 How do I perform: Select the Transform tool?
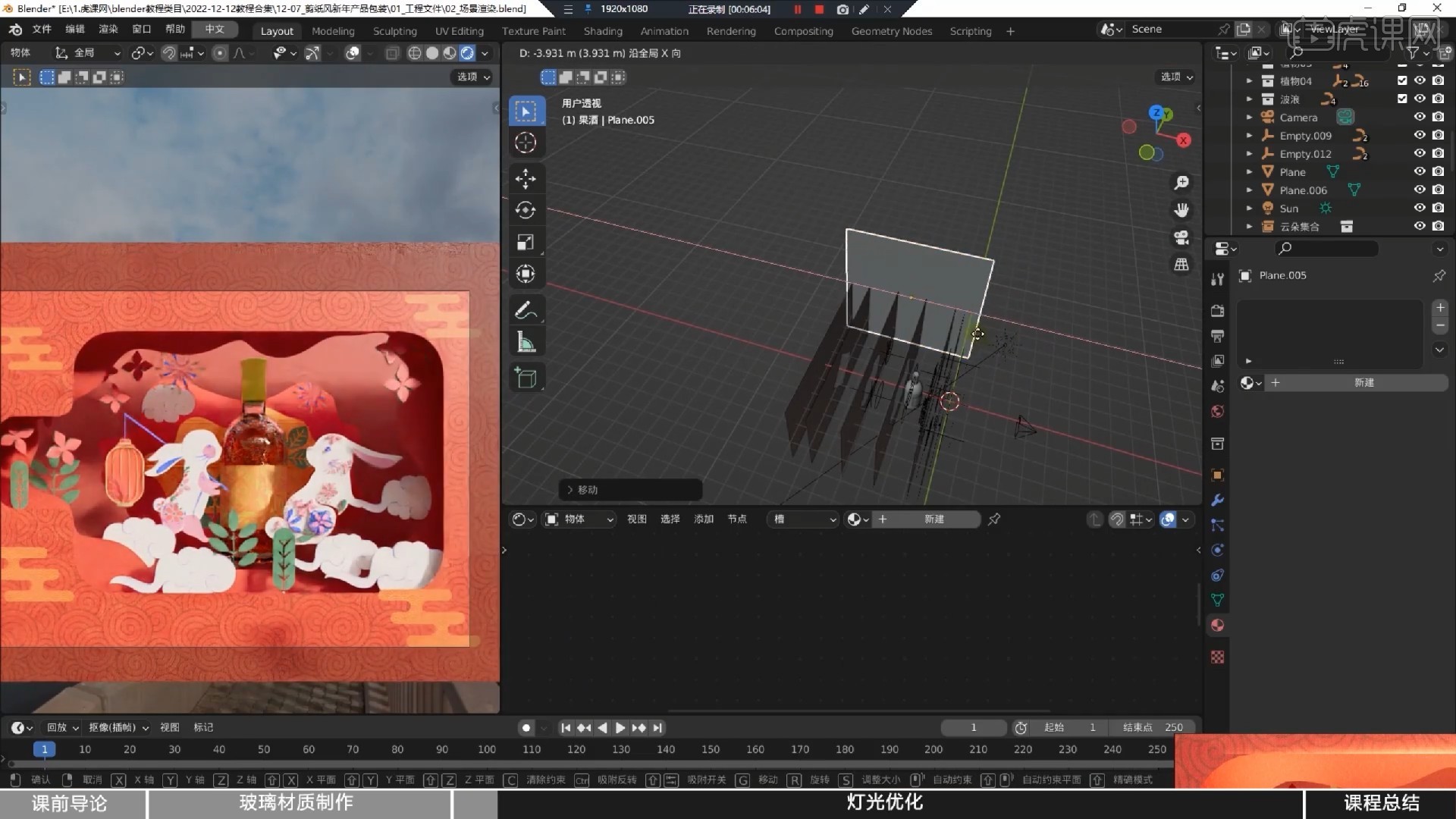pos(526,274)
